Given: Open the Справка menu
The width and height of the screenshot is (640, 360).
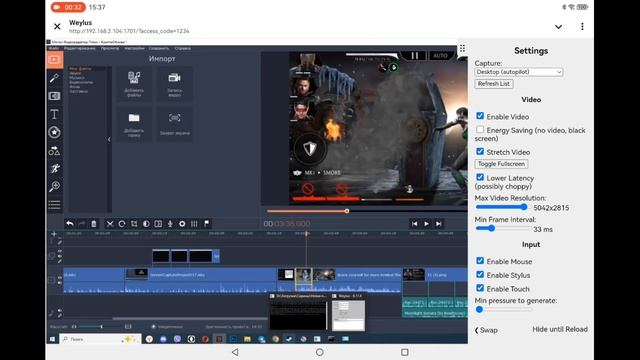Looking at the screenshot, I should 182,48.
